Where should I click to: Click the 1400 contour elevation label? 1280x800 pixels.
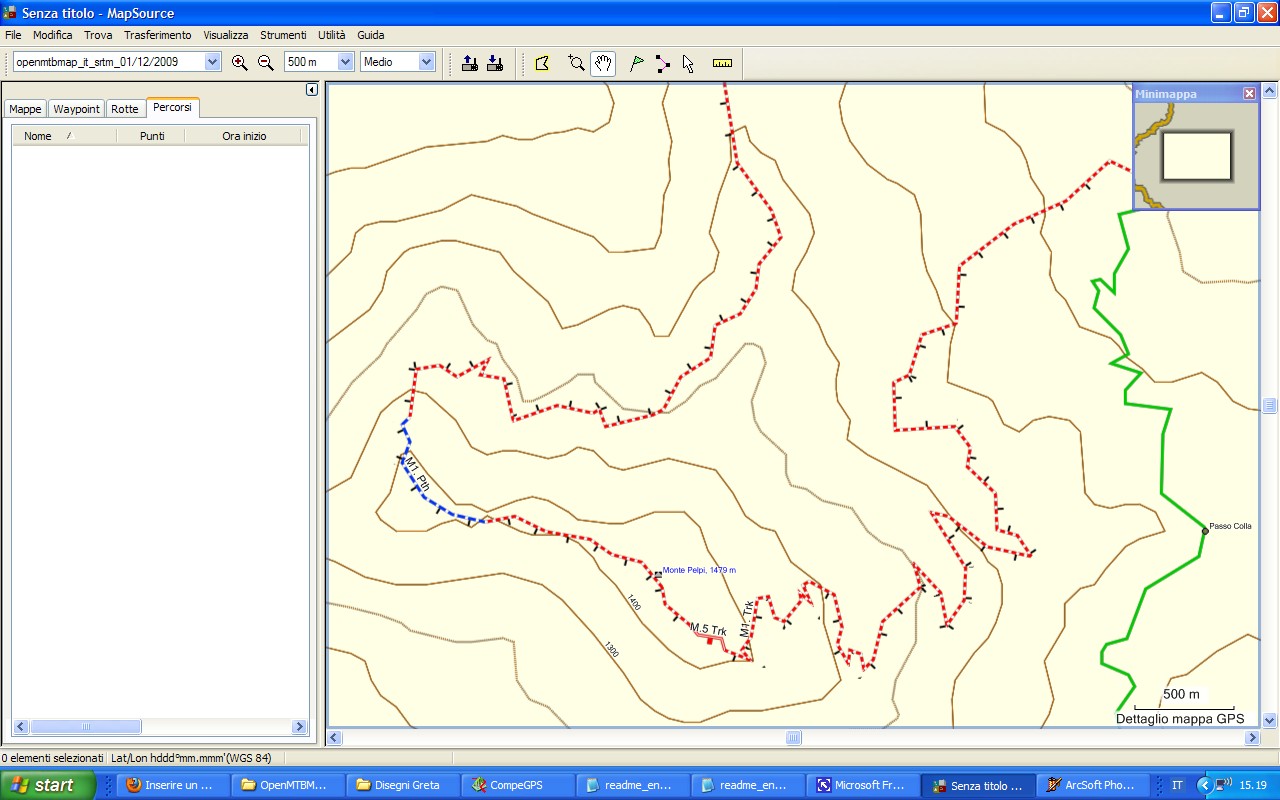point(633,602)
